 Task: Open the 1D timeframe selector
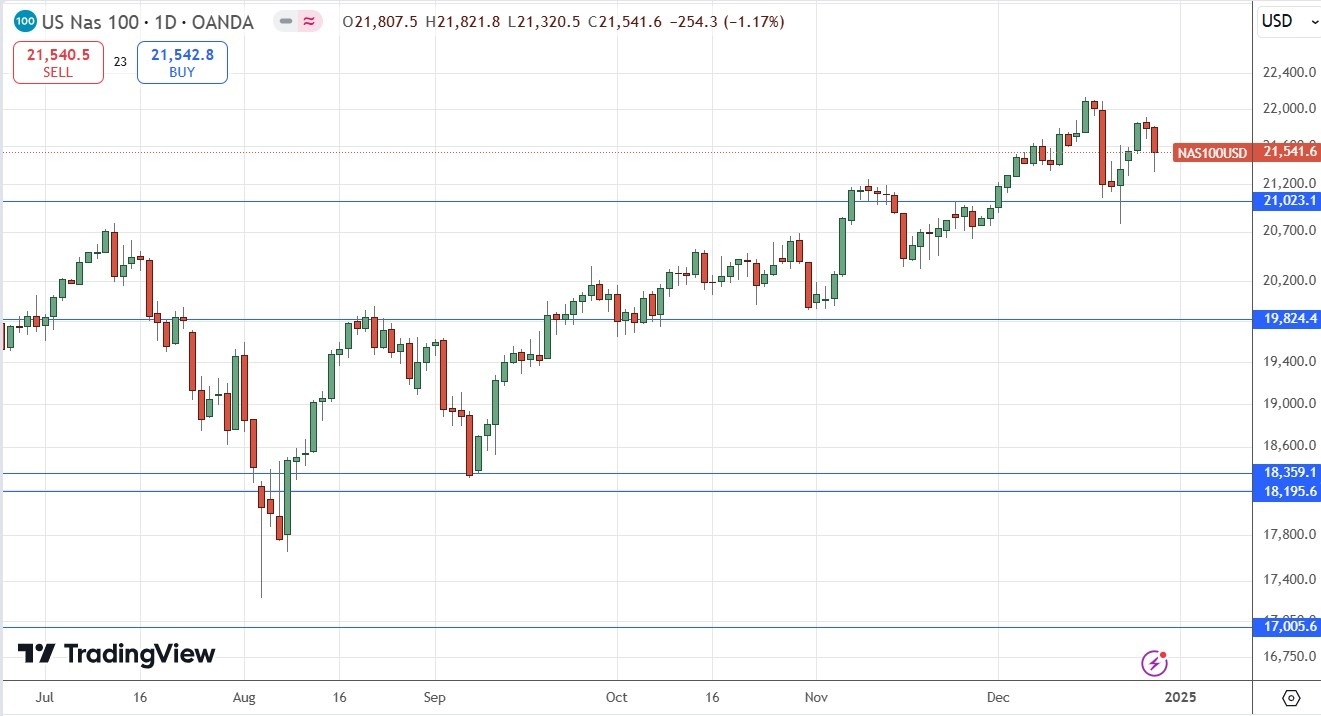click(165, 21)
